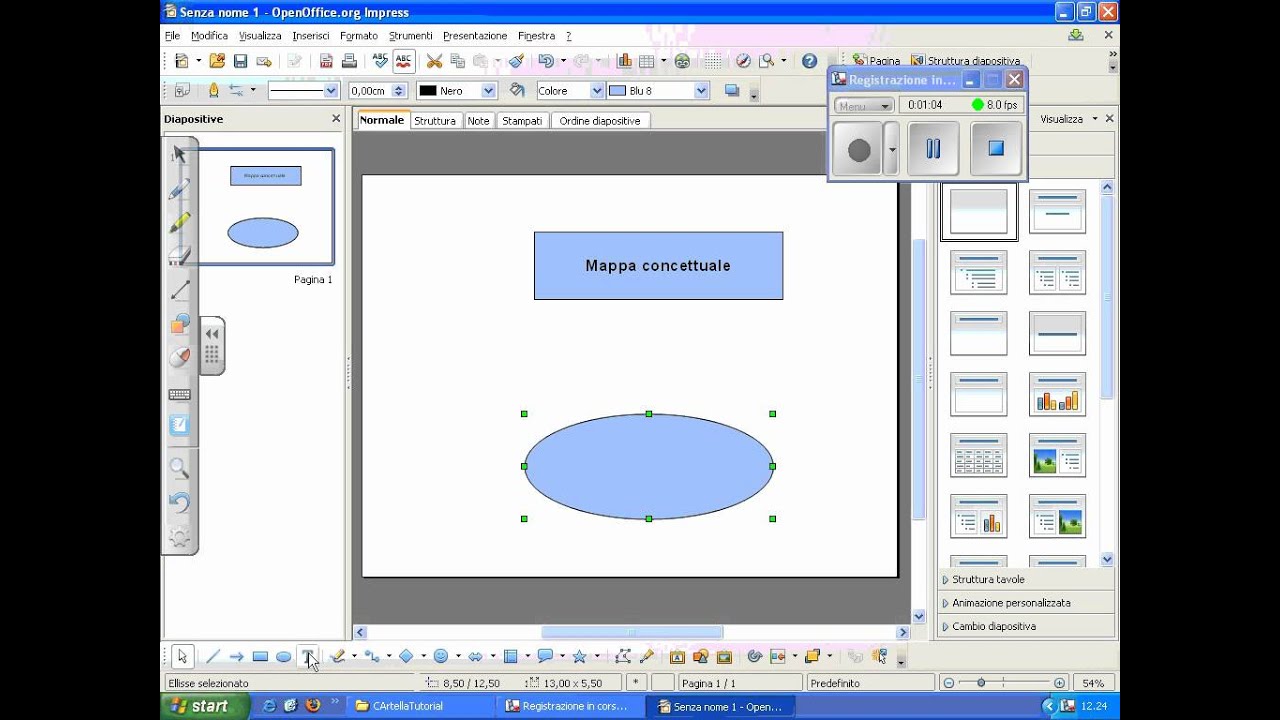The width and height of the screenshot is (1280, 720).
Task: Select the Flowchart shapes tool
Action: (x=510, y=657)
